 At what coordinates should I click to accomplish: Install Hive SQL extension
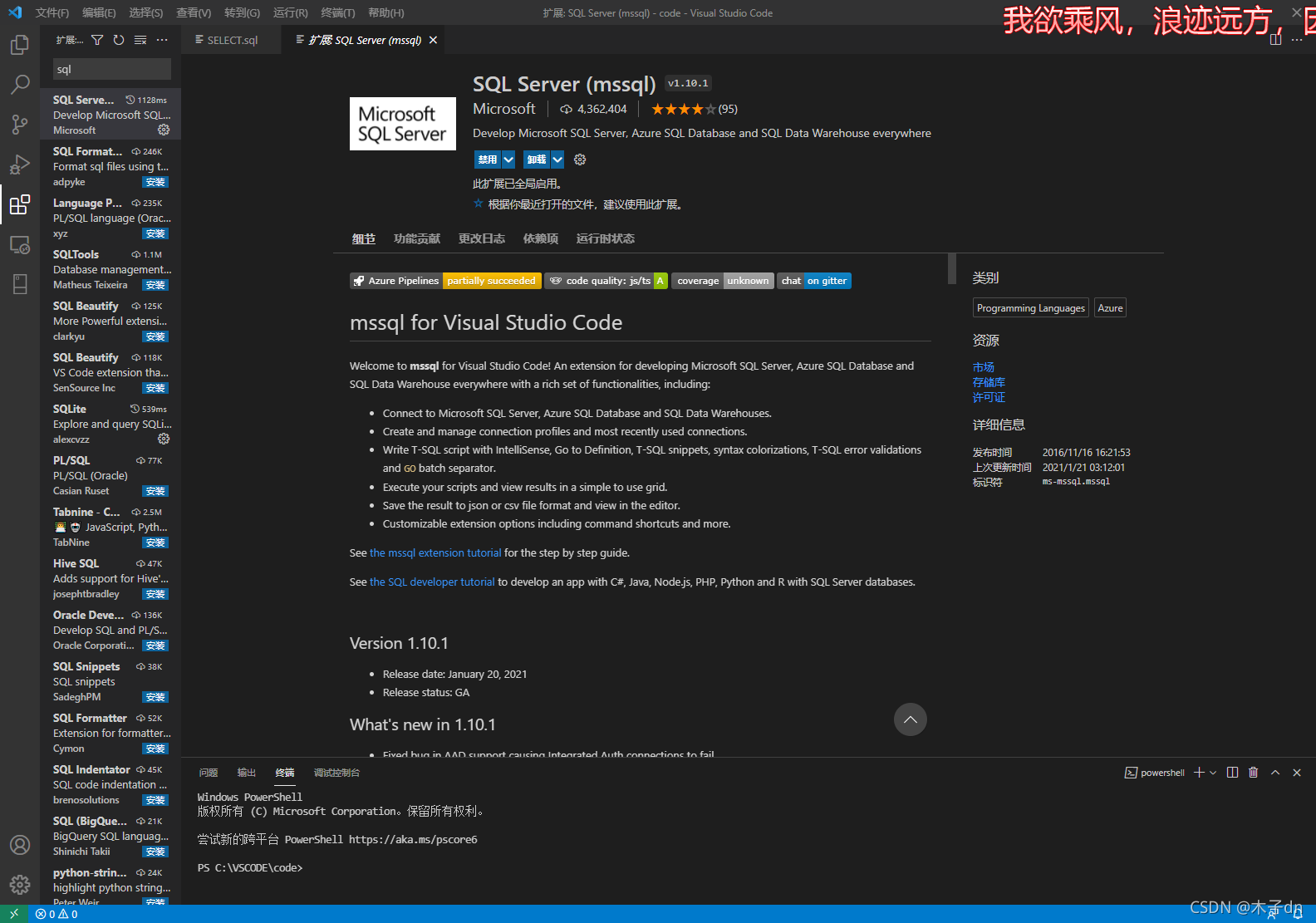[155, 594]
